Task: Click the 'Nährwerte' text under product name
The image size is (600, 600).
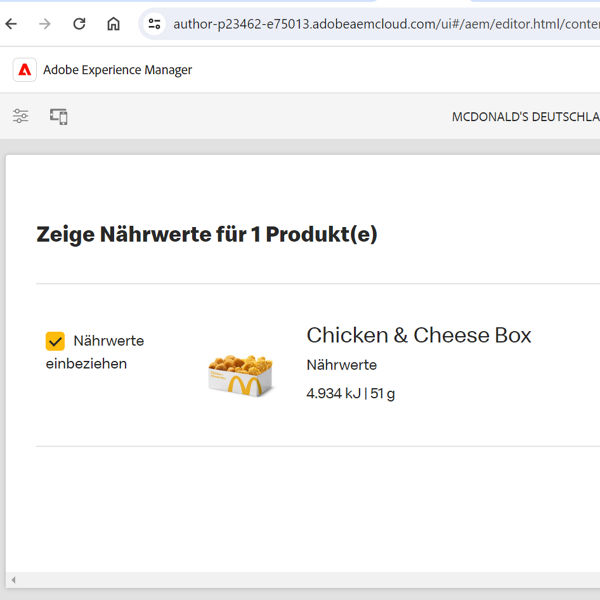Action: (x=341, y=365)
